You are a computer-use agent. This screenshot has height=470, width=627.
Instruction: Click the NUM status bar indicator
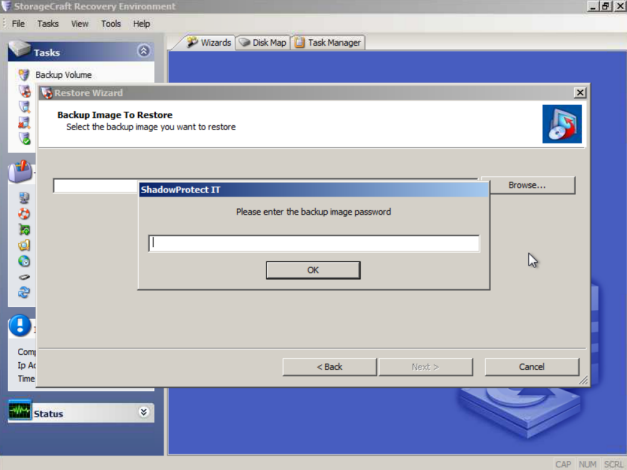587,464
